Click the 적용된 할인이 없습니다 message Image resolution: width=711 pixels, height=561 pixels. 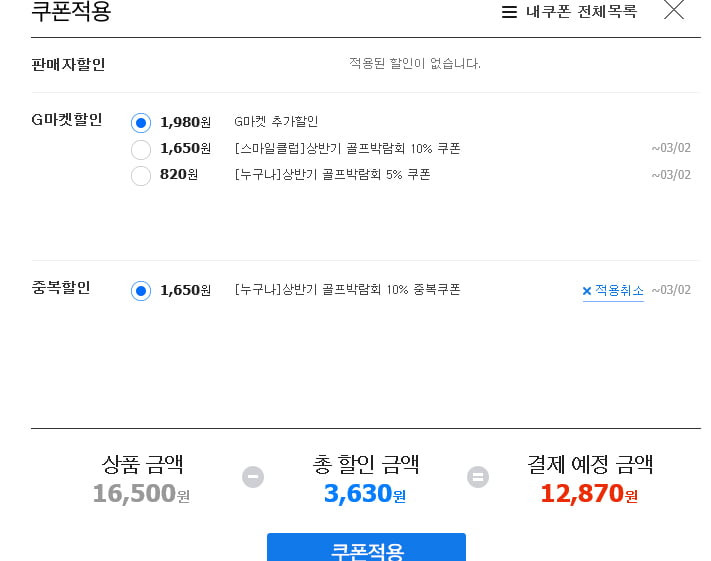point(415,63)
